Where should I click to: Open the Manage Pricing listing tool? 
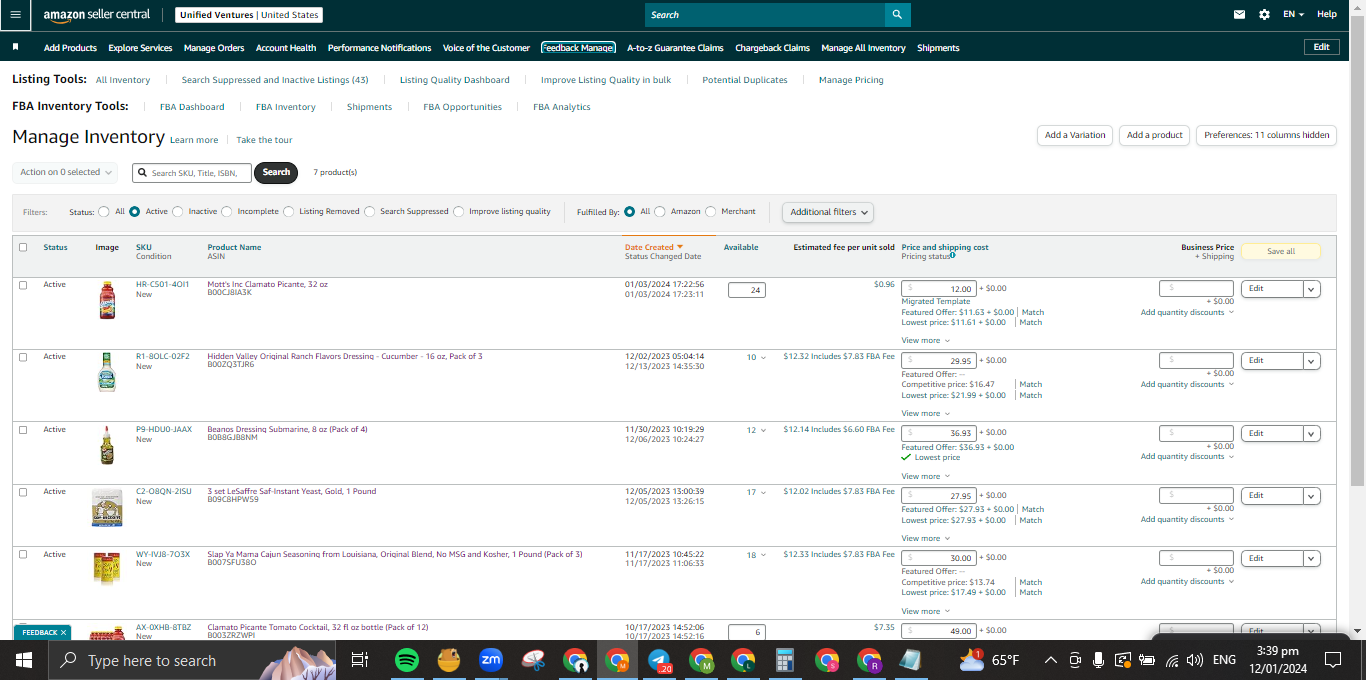[x=851, y=80]
